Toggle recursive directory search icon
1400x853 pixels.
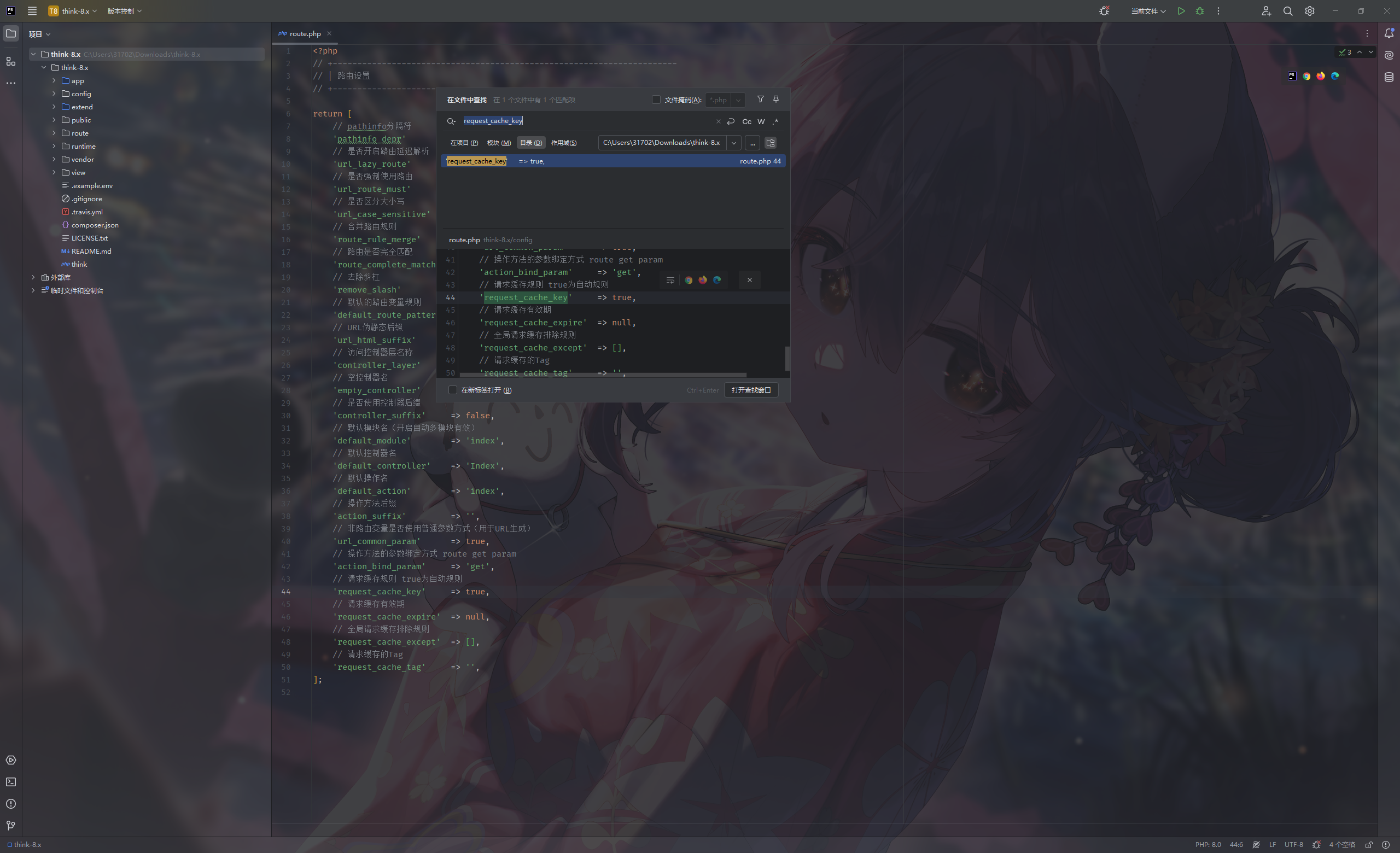click(x=771, y=143)
